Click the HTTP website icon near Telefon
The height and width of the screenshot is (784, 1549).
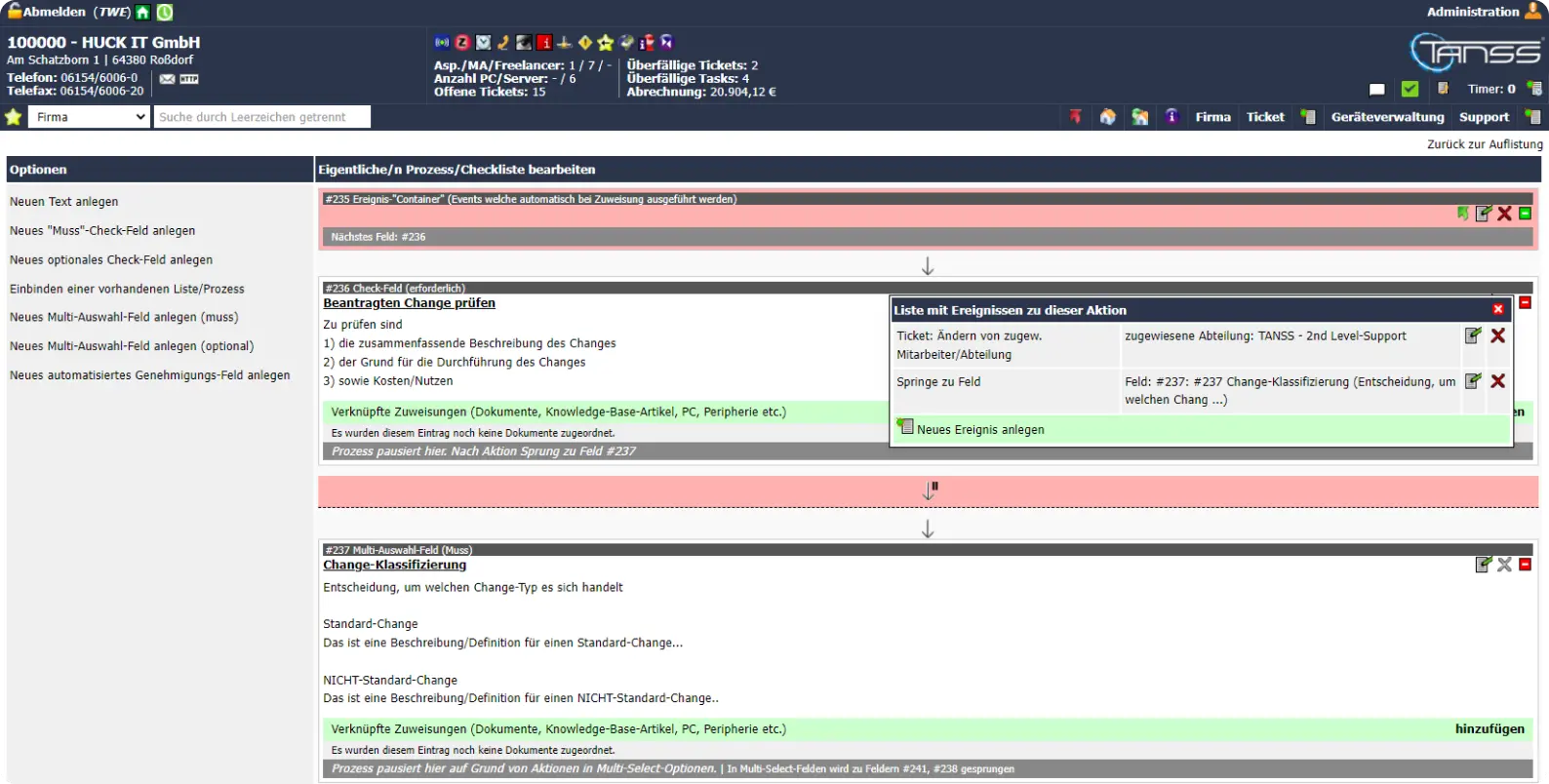click(x=189, y=79)
